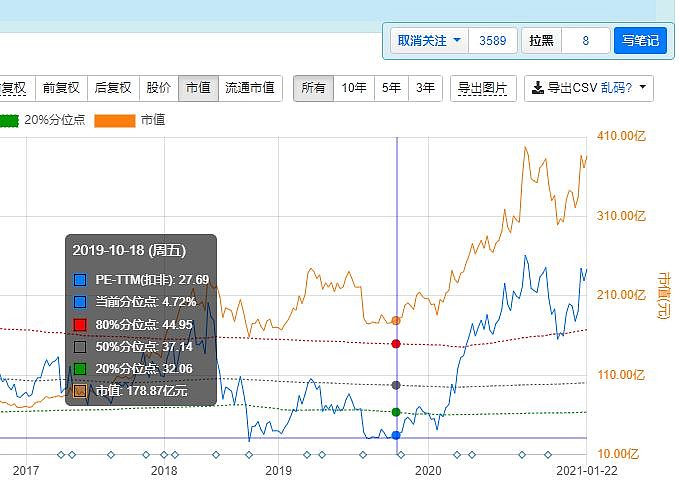
Task: Click the tooltip date 2019-10-18 (周五)
Action: pyautogui.click(x=129, y=250)
